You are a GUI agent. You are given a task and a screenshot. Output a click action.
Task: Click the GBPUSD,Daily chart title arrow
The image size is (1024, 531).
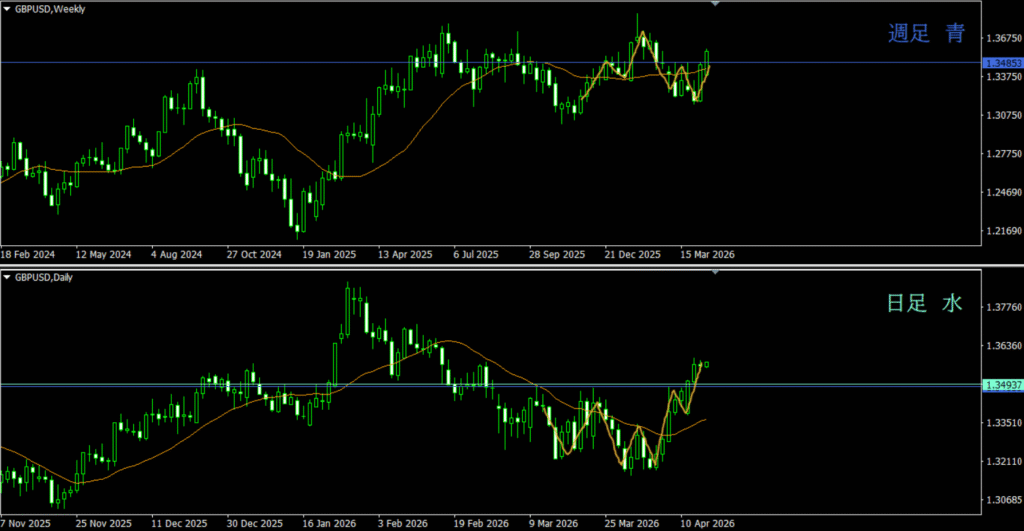[7, 276]
